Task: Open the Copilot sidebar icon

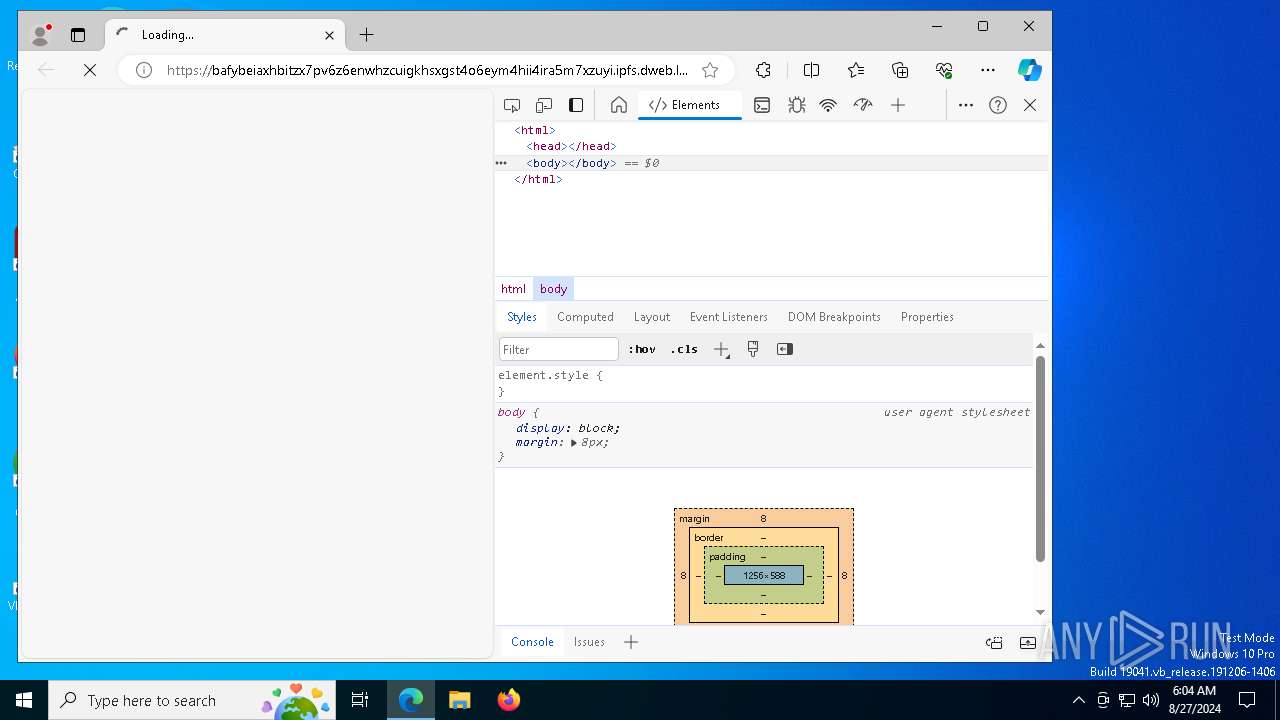Action: [x=1030, y=70]
